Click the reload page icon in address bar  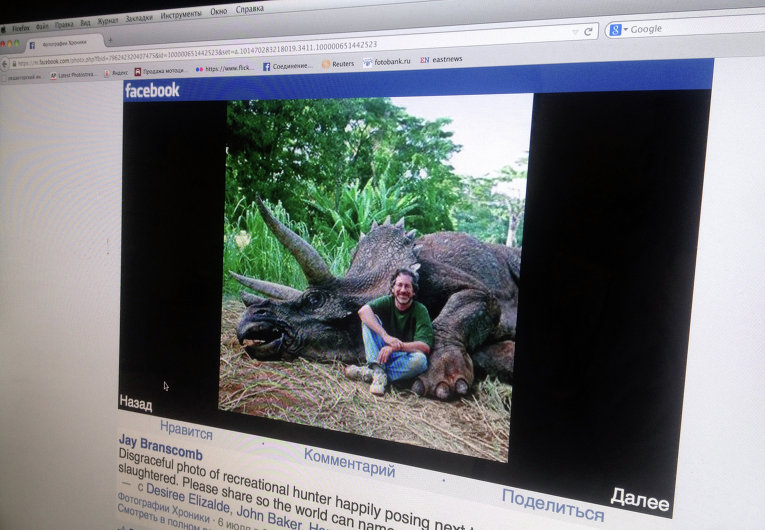coord(588,31)
